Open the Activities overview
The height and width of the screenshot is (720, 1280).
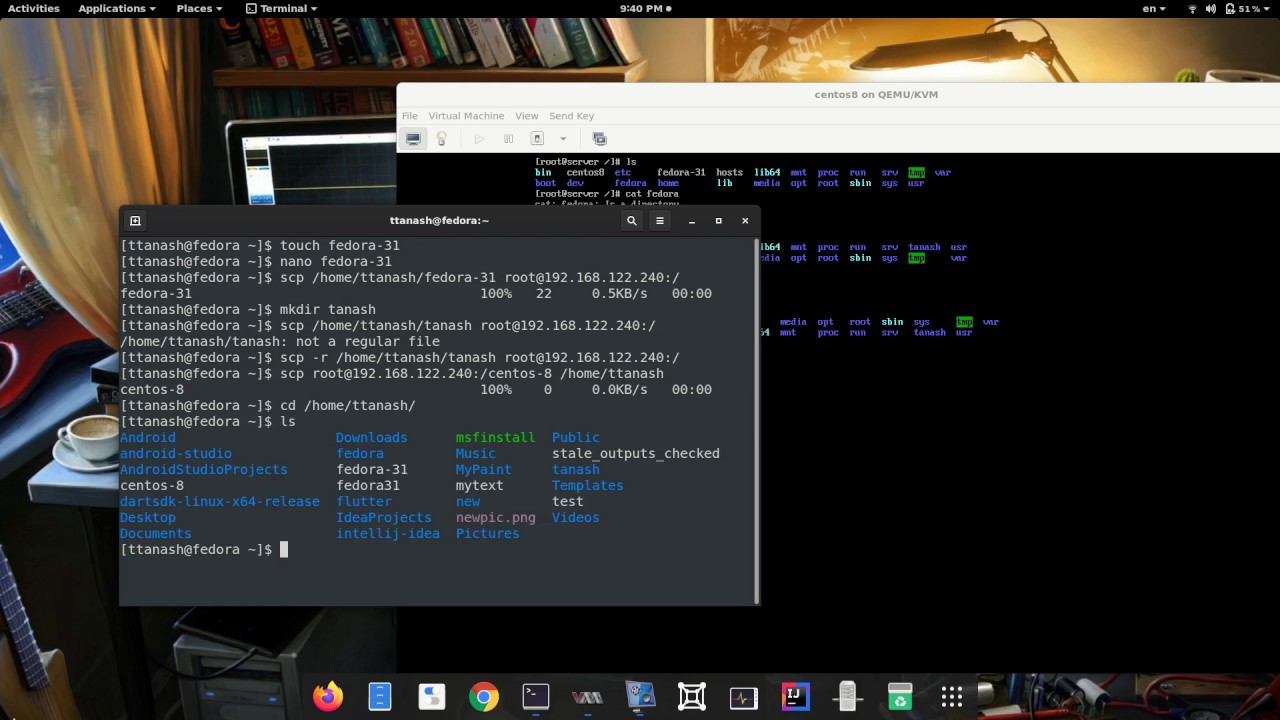[33, 8]
